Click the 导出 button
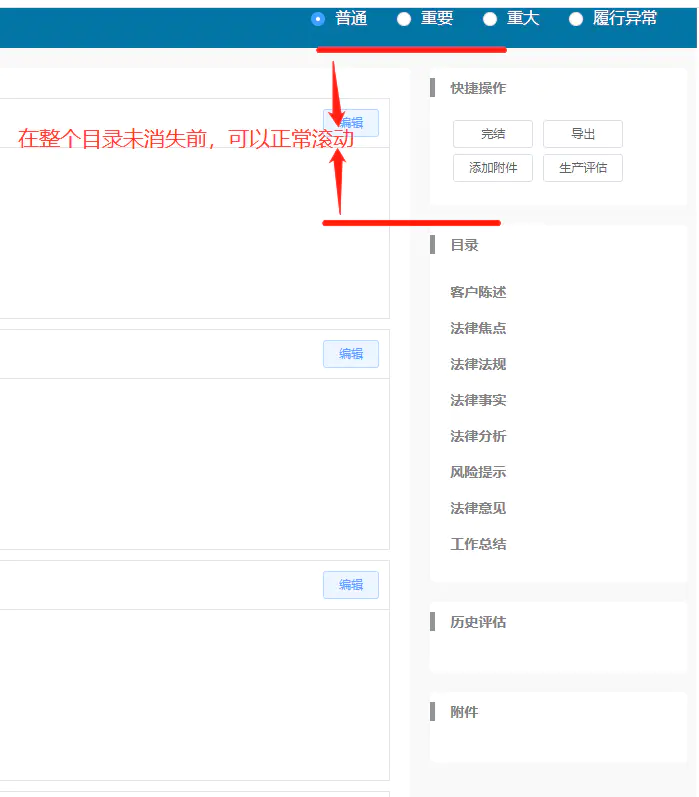The image size is (699, 797). point(583,134)
